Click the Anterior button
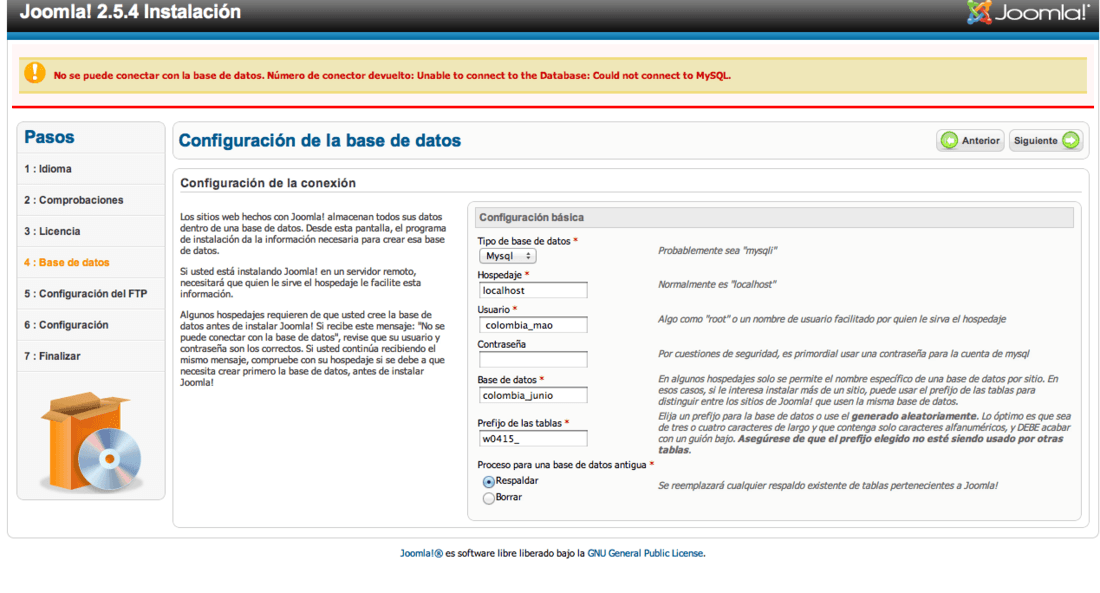Image resolution: width=1100 pixels, height=593 pixels. point(970,140)
